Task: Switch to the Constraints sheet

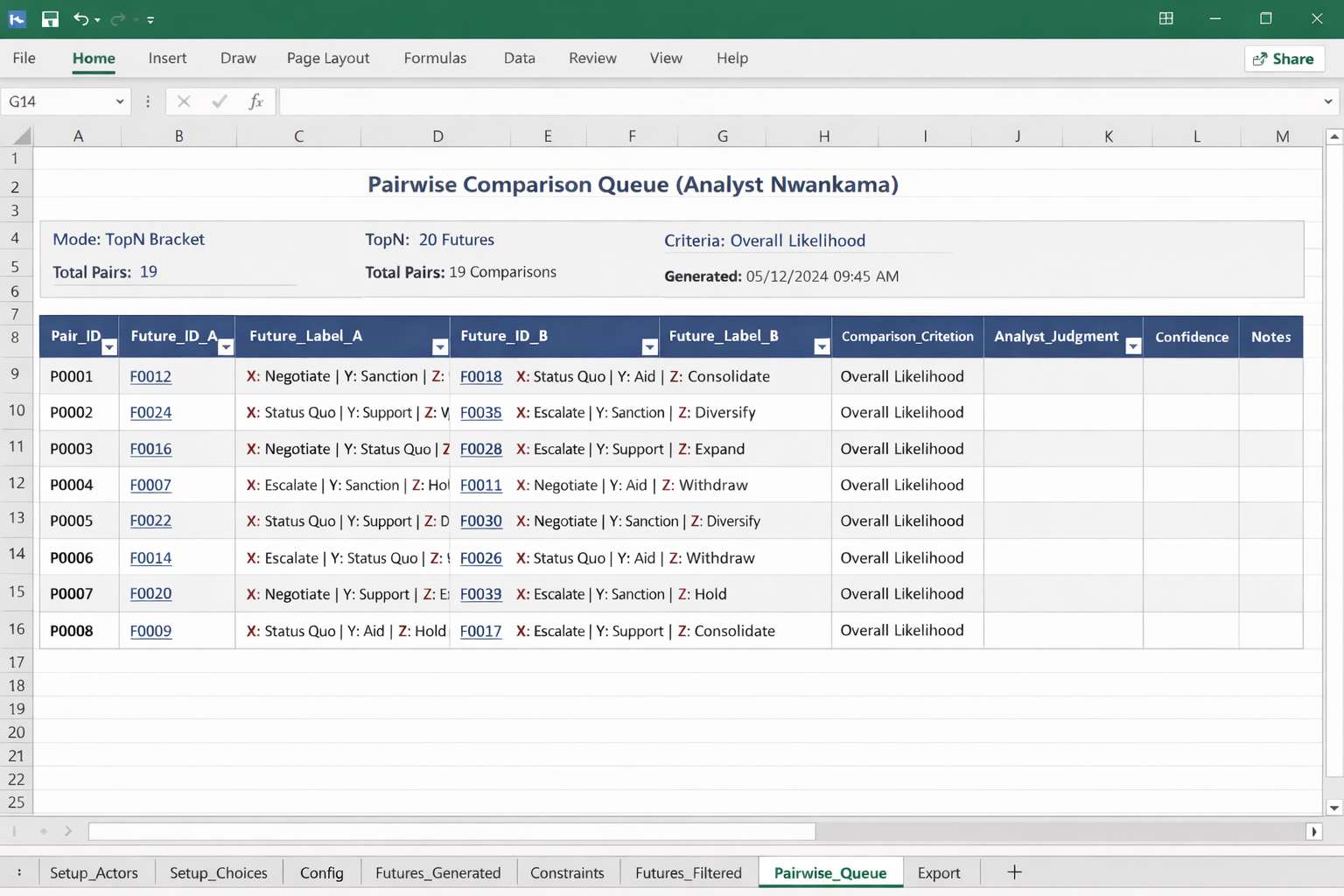Action: [567, 872]
